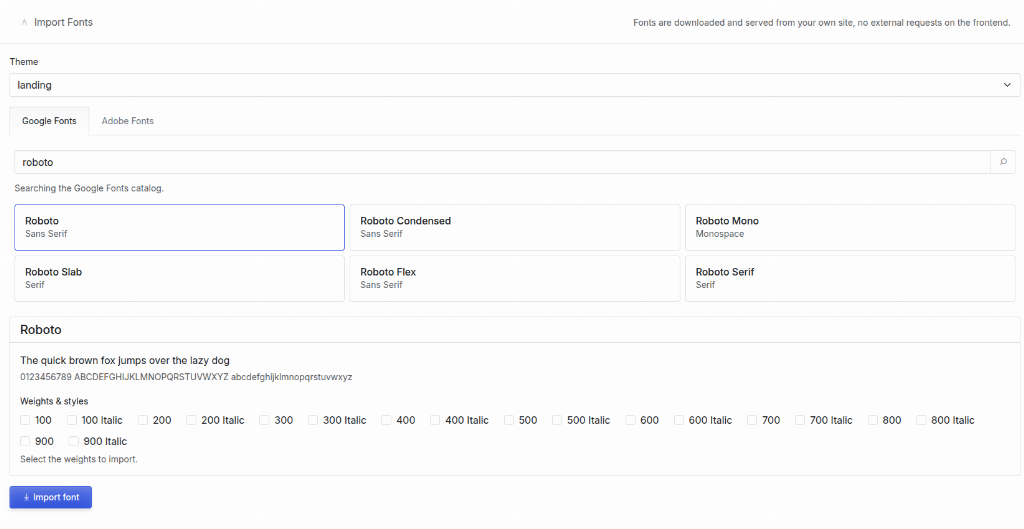
Task: Select the 800 weight checkbox
Action: [873, 420]
